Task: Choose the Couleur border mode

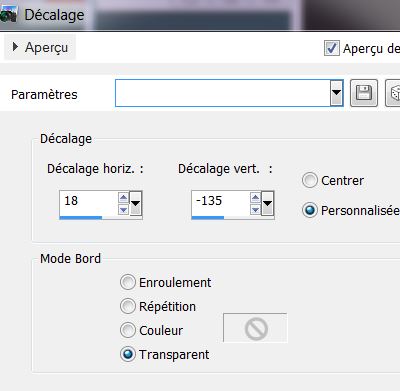Action: click(128, 330)
